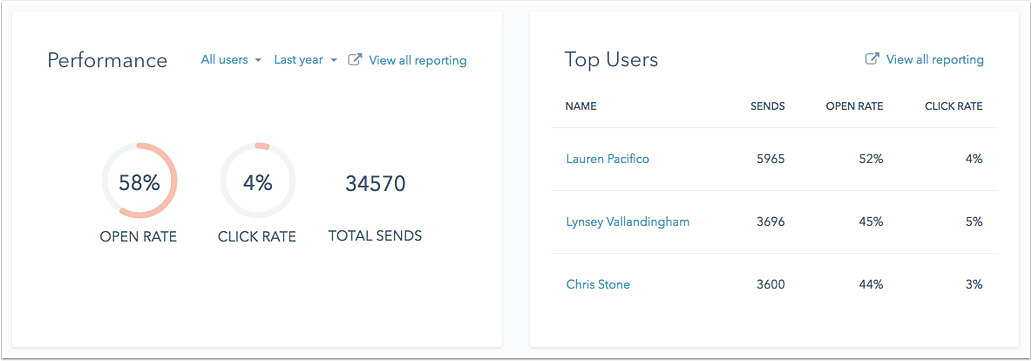The image size is (1032, 361).
Task: Click the external link icon in Top Users panel
Action: point(872,59)
